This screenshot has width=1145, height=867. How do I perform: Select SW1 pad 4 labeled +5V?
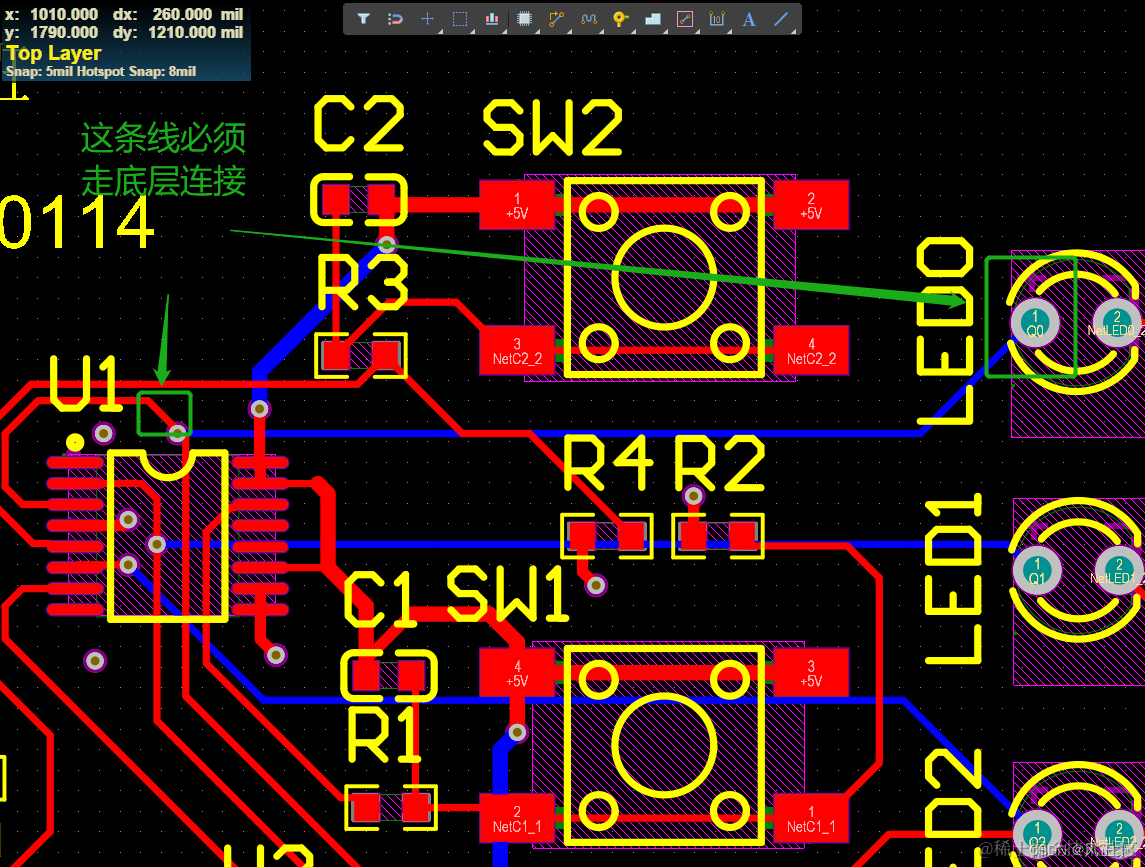[x=517, y=673]
